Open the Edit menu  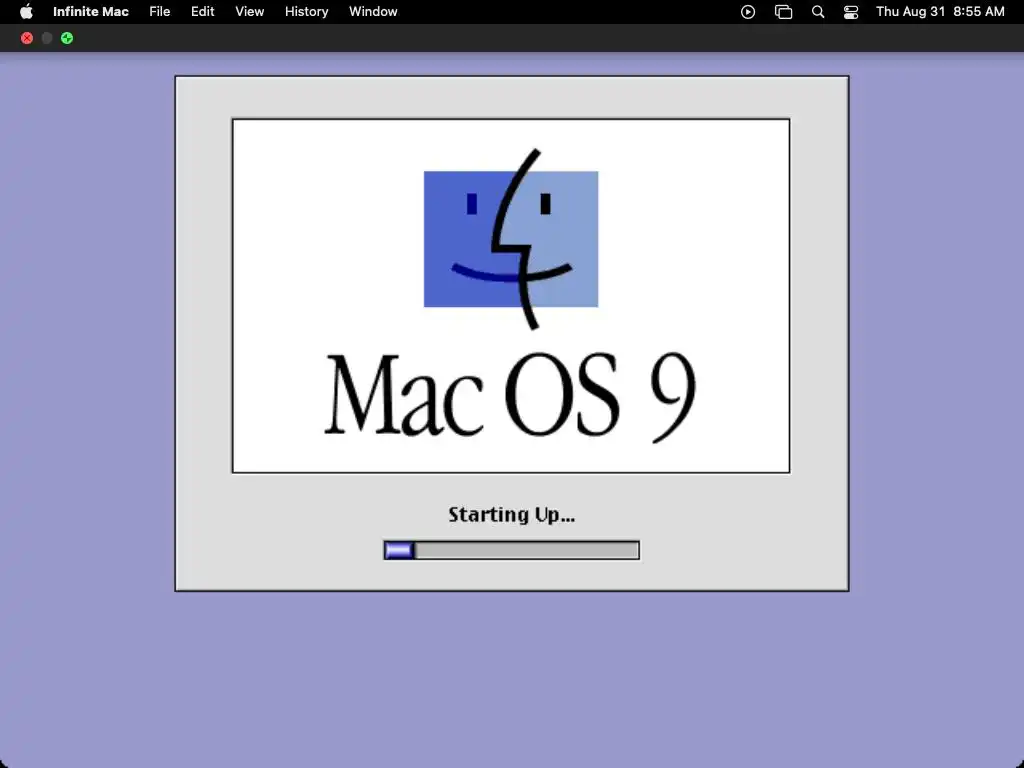(x=202, y=12)
